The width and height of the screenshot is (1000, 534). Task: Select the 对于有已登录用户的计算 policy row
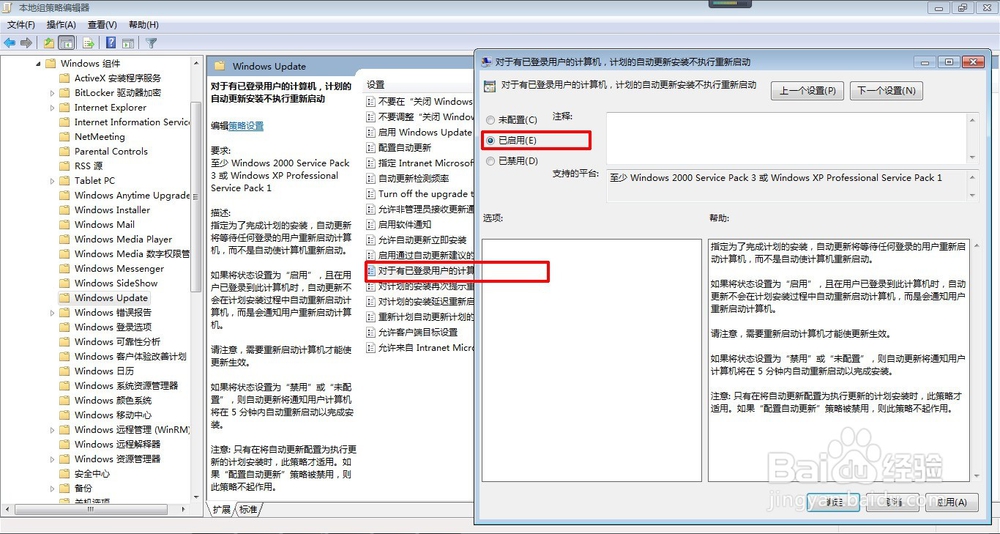[x=420, y=271]
